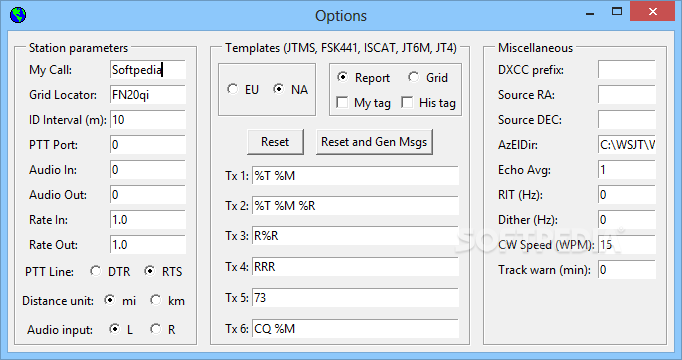
Task: Click the Dither (Hz) field
Action: coord(627,220)
